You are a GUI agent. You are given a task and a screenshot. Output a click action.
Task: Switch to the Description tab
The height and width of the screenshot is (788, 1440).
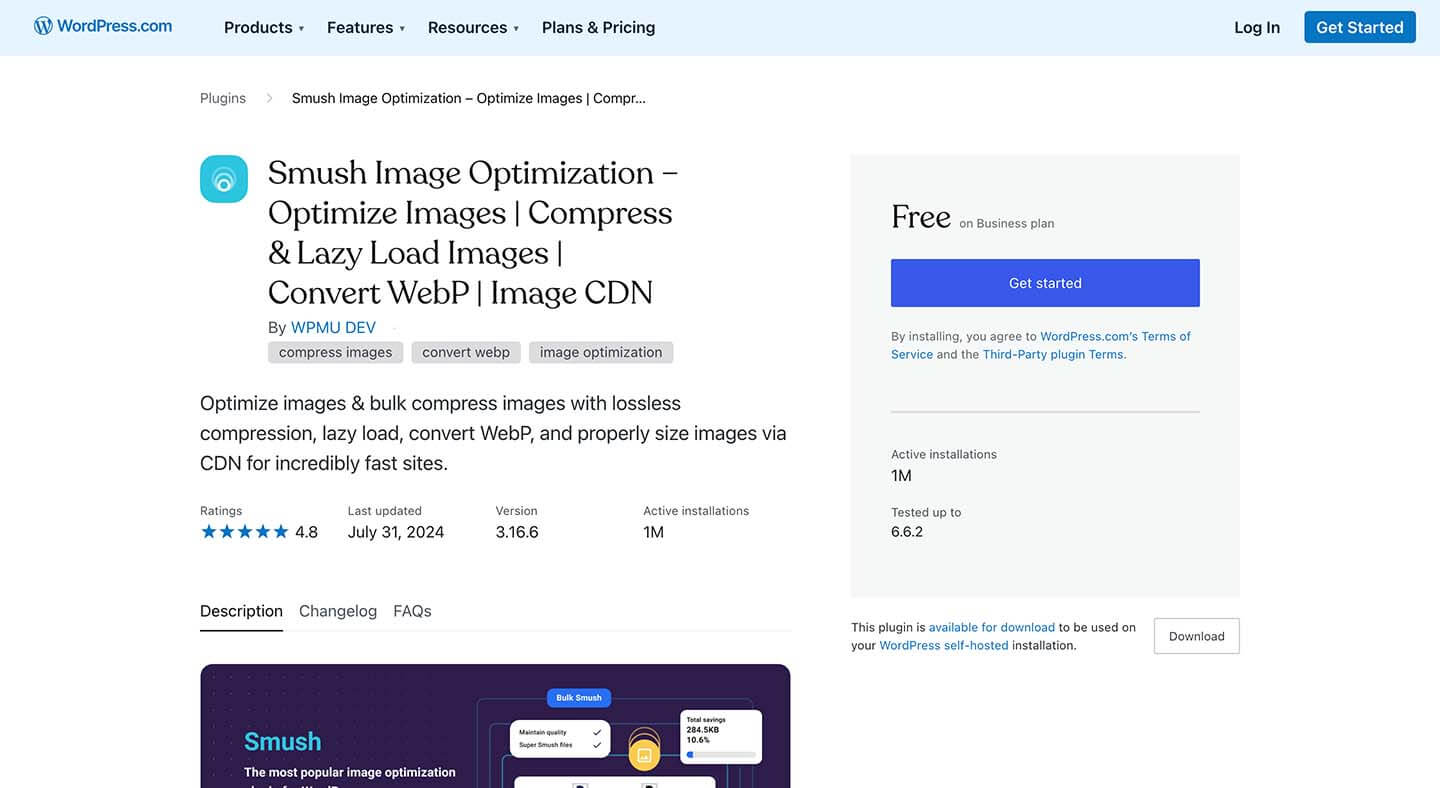241,611
